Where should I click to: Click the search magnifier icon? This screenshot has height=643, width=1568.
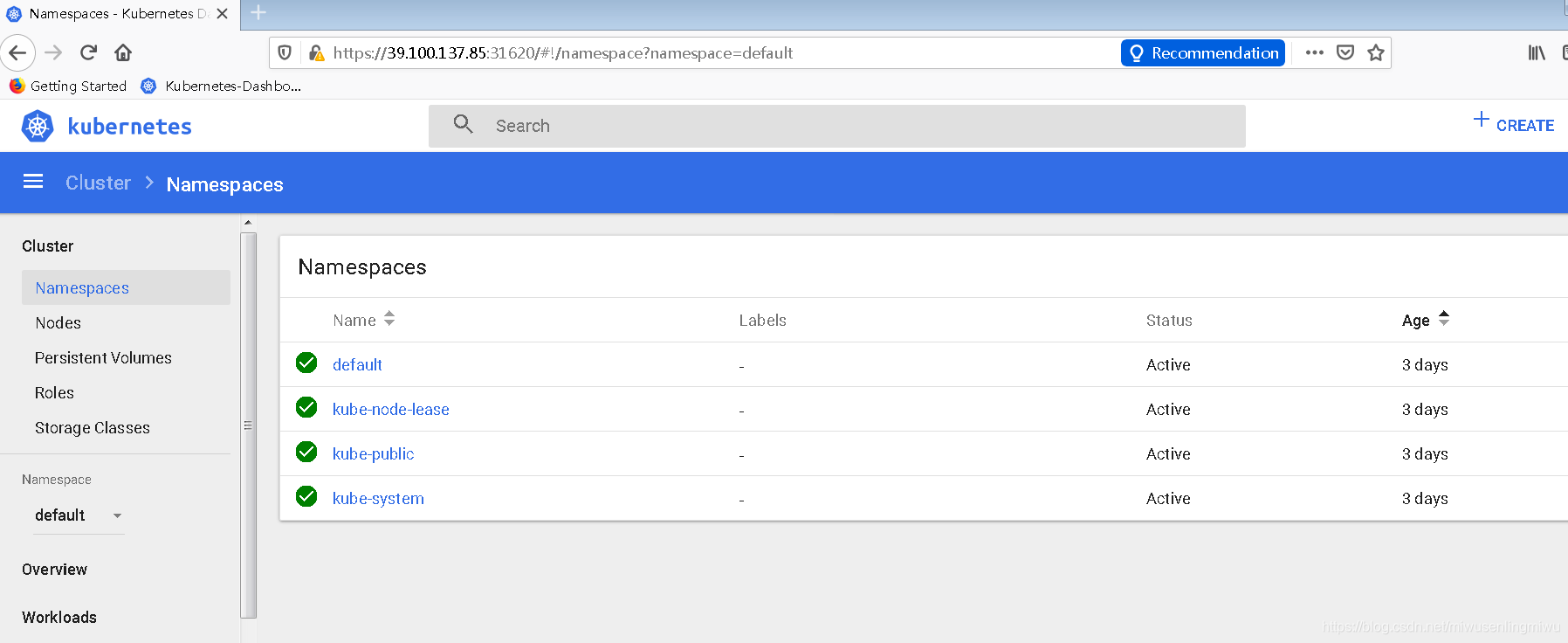464,124
